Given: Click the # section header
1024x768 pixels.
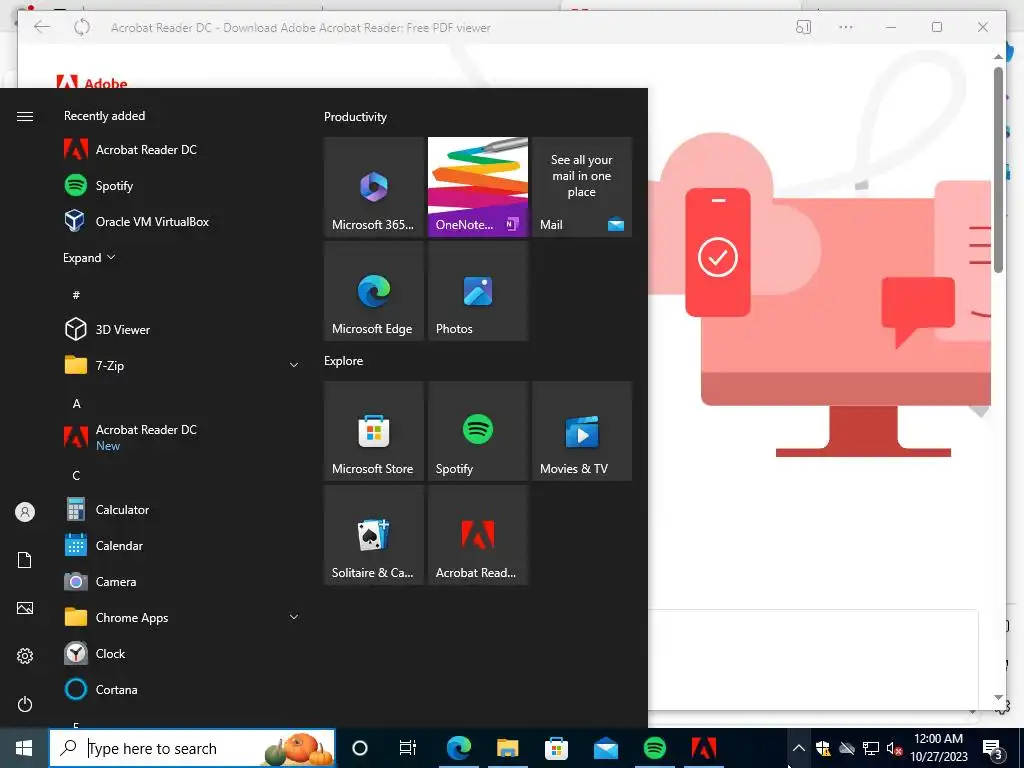Looking at the screenshot, I should pyautogui.click(x=76, y=295).
